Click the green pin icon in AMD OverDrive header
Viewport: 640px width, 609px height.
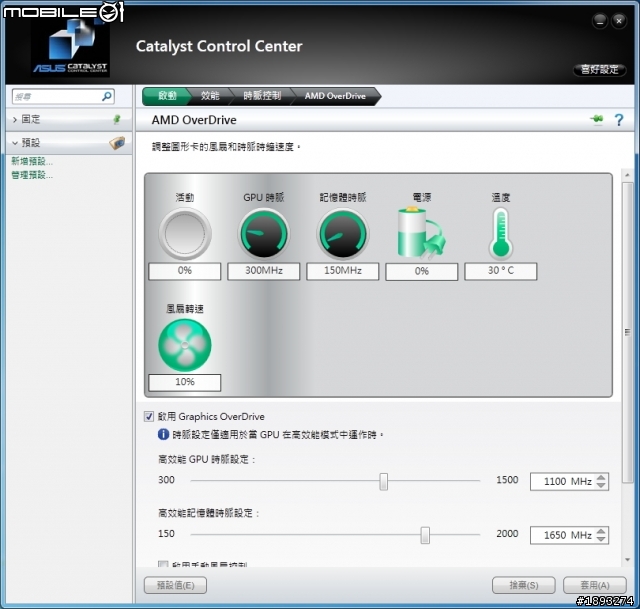coord(597,119)
